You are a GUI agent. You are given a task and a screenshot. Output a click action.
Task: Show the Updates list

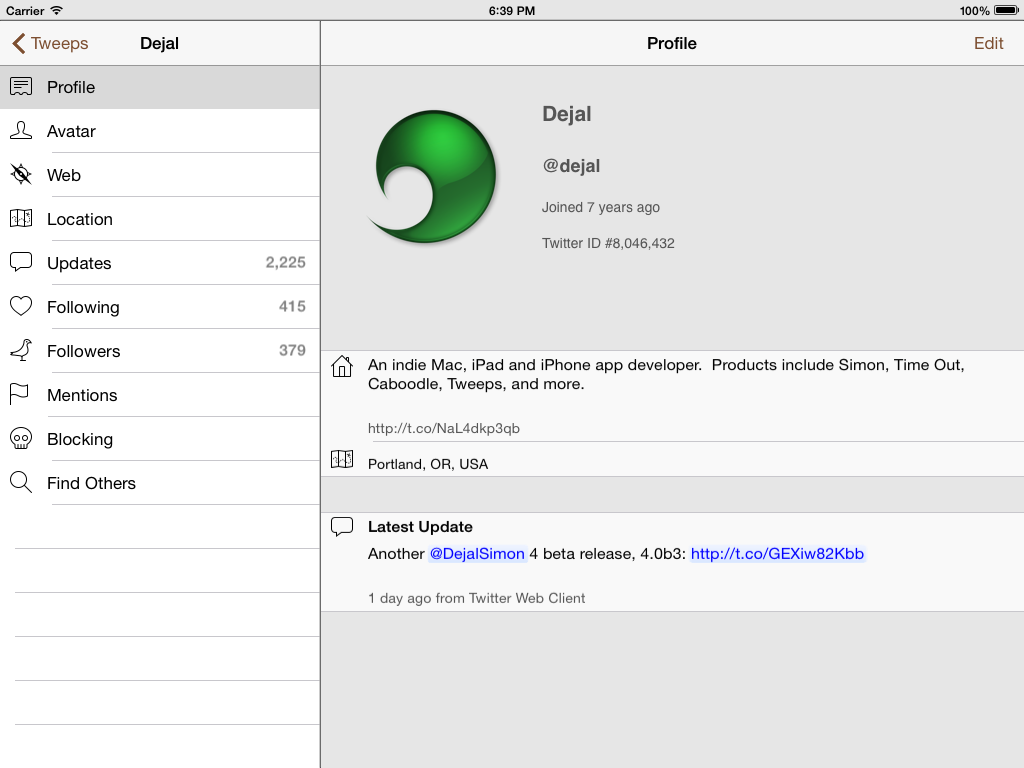click(x=160, y=263)
